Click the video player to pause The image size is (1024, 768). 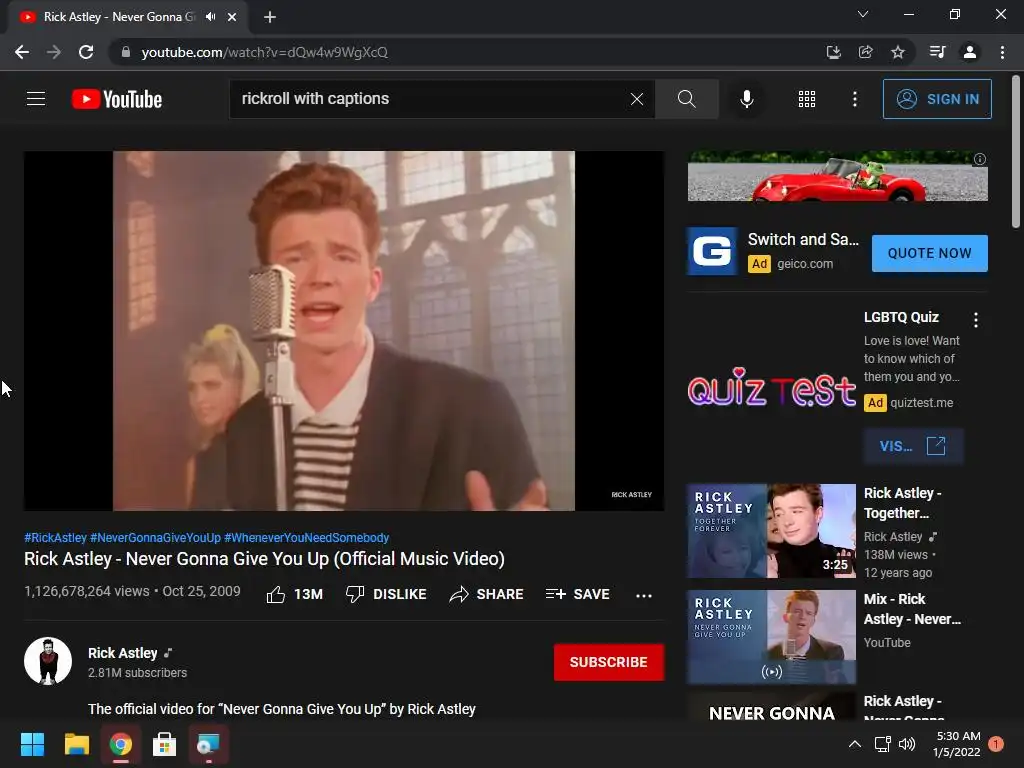click(x=344, y=331)
